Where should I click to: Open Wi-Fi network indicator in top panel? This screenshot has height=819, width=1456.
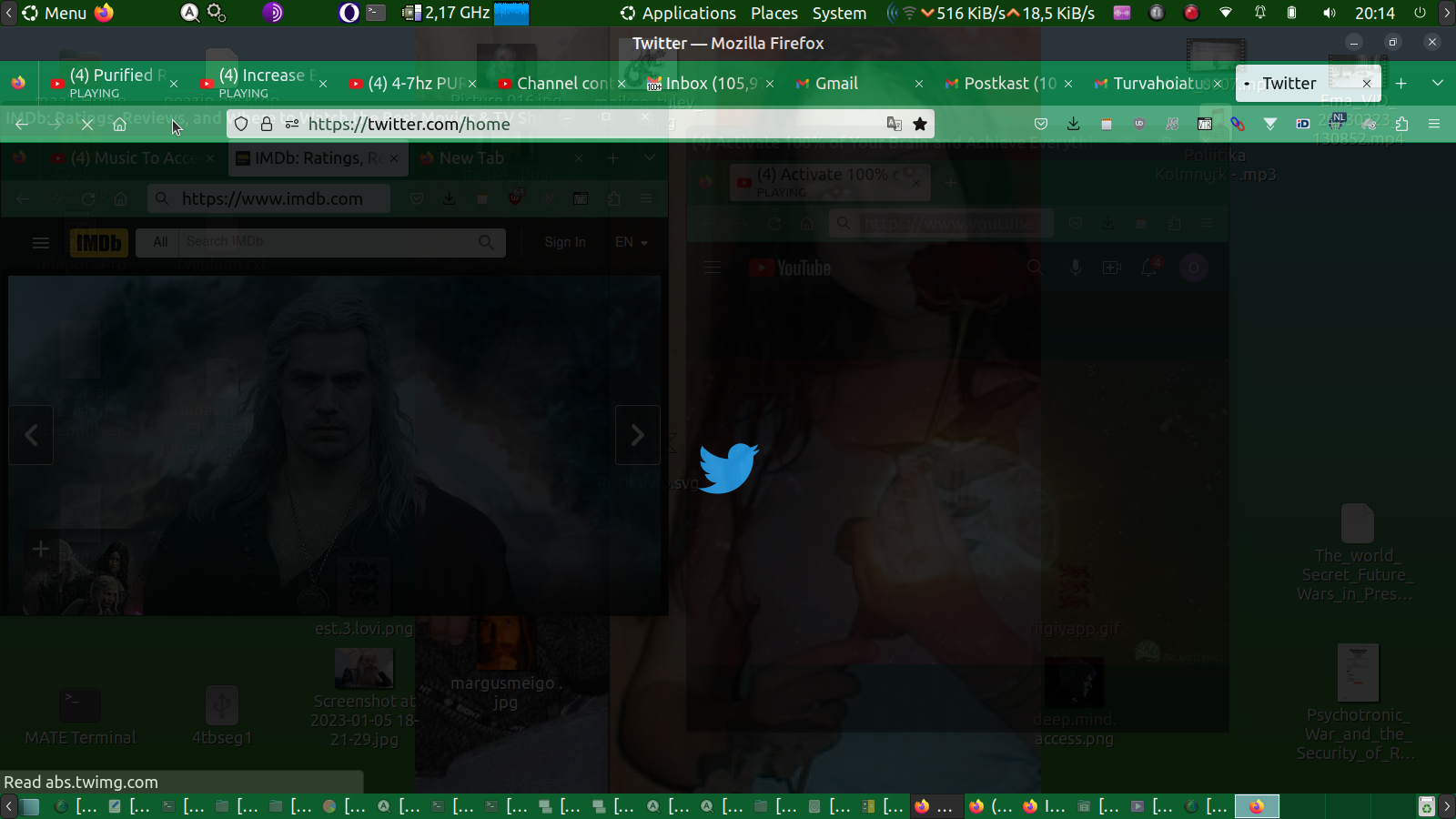(1227, 13)
